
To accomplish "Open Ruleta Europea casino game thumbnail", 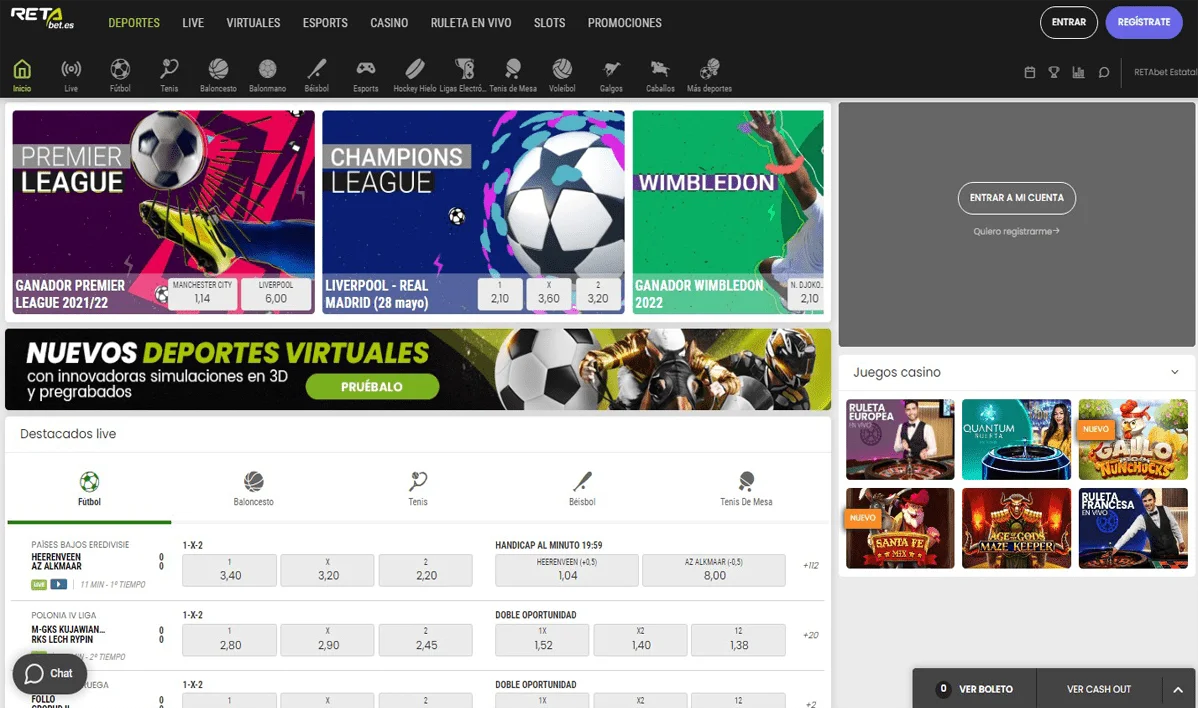I will pos(900,439).
